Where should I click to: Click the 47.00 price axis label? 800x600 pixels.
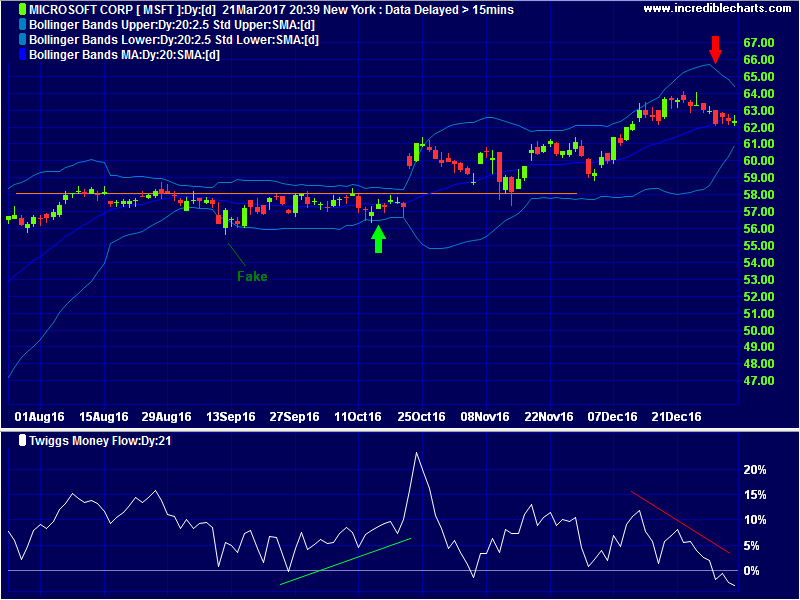tap(759, 381)
